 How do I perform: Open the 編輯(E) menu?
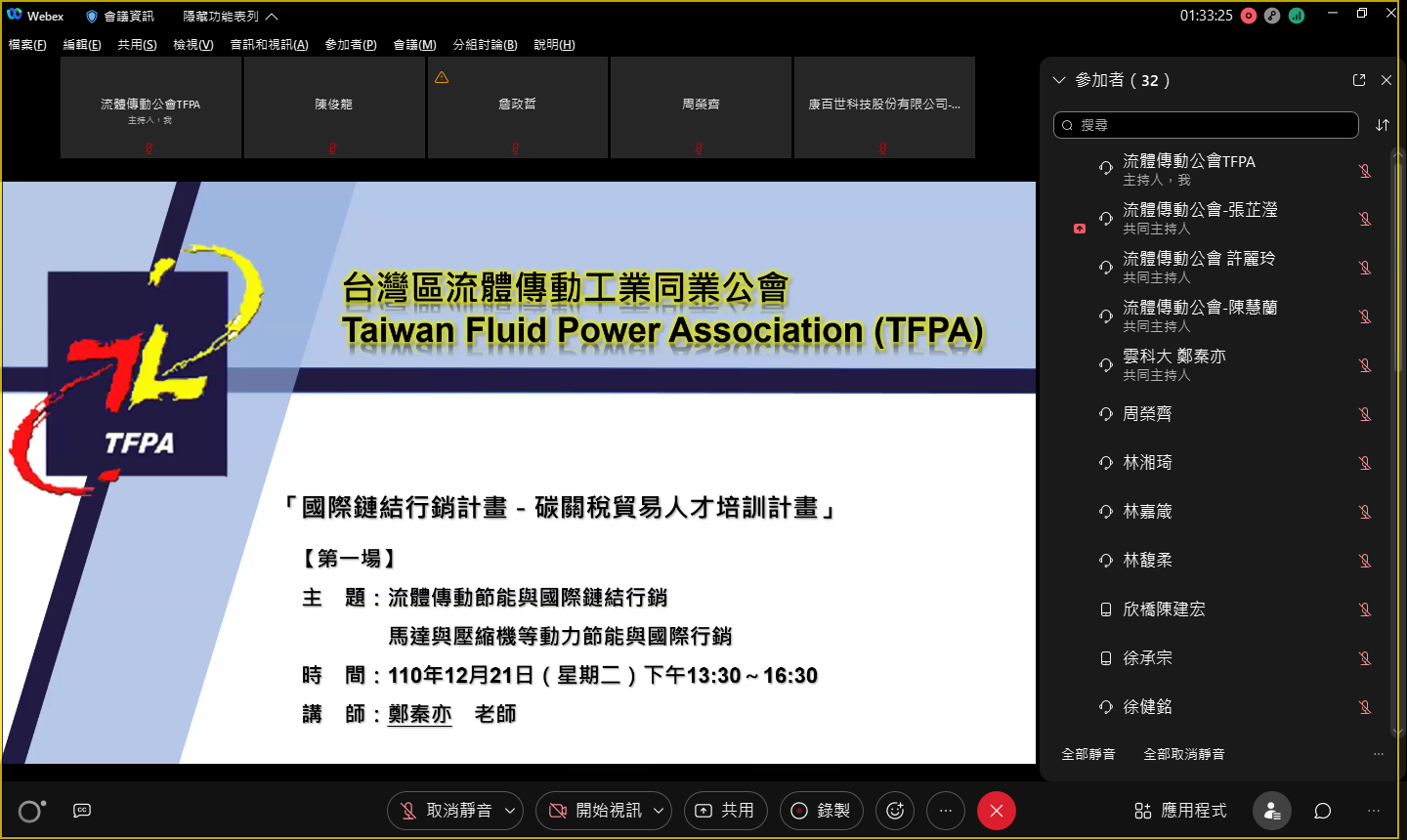[82, 45]
